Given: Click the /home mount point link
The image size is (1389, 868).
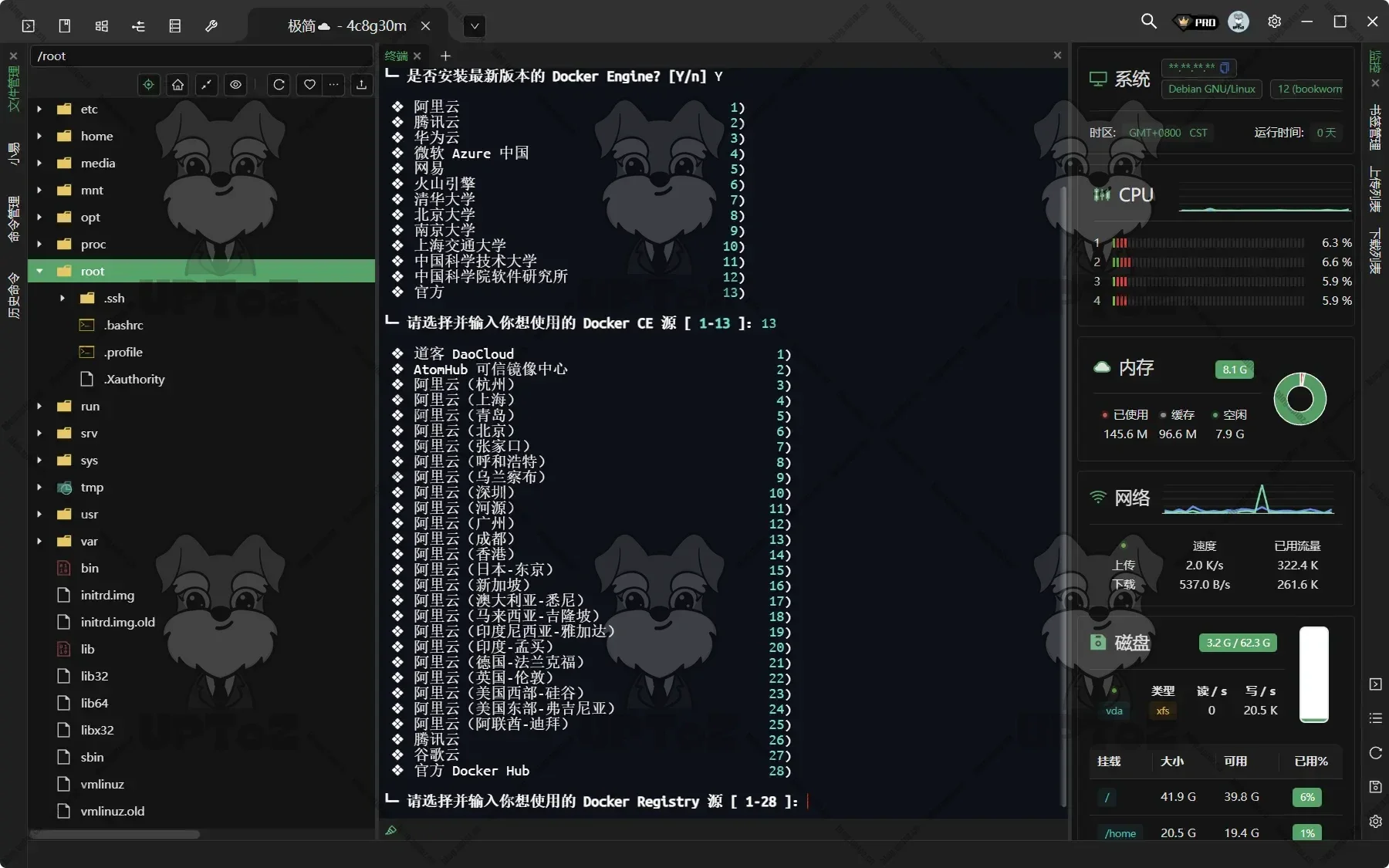Looking at the screenshot, I should pyautogui.click(x=1120, y=833).
